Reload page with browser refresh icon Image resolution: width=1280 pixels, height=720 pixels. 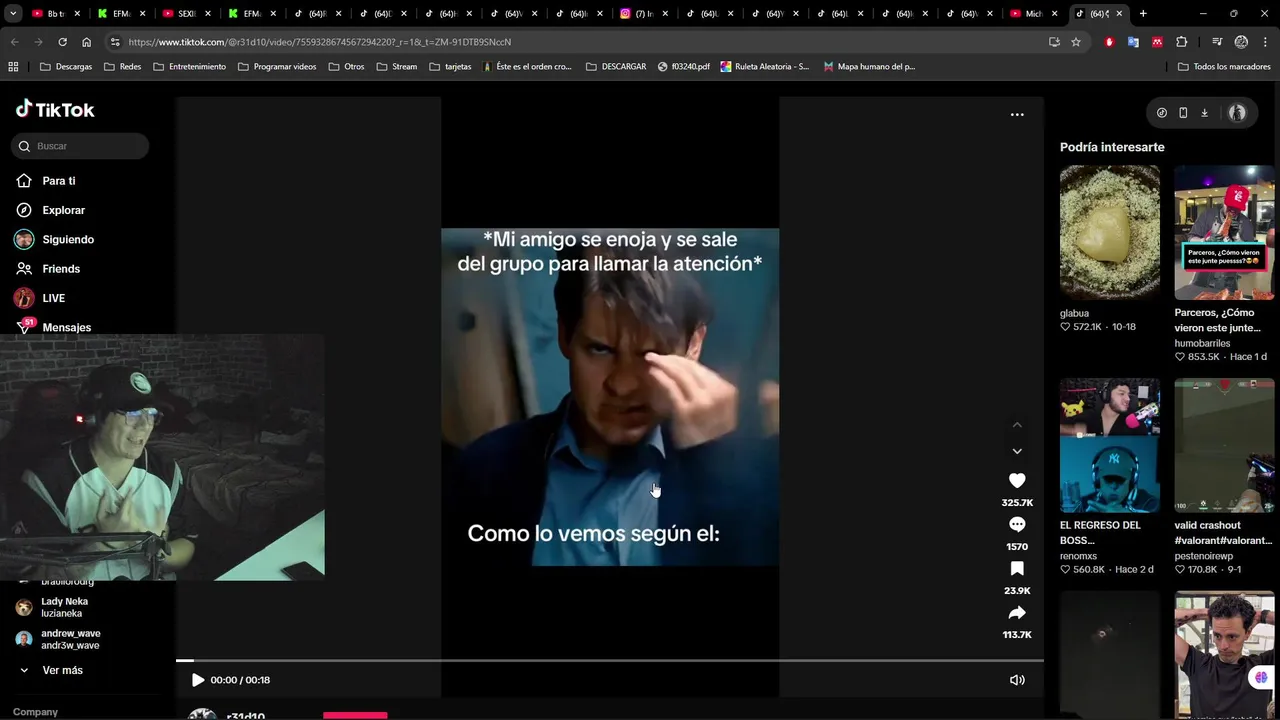tap(62, 42)
